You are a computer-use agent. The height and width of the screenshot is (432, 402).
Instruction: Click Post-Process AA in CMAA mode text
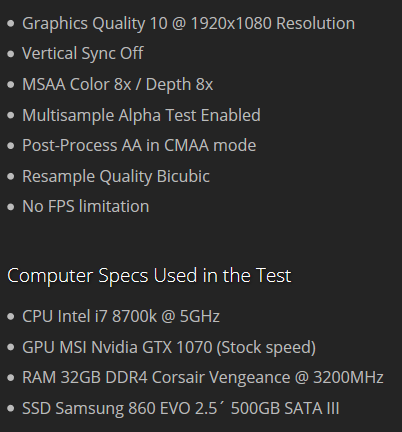(139, 146)
